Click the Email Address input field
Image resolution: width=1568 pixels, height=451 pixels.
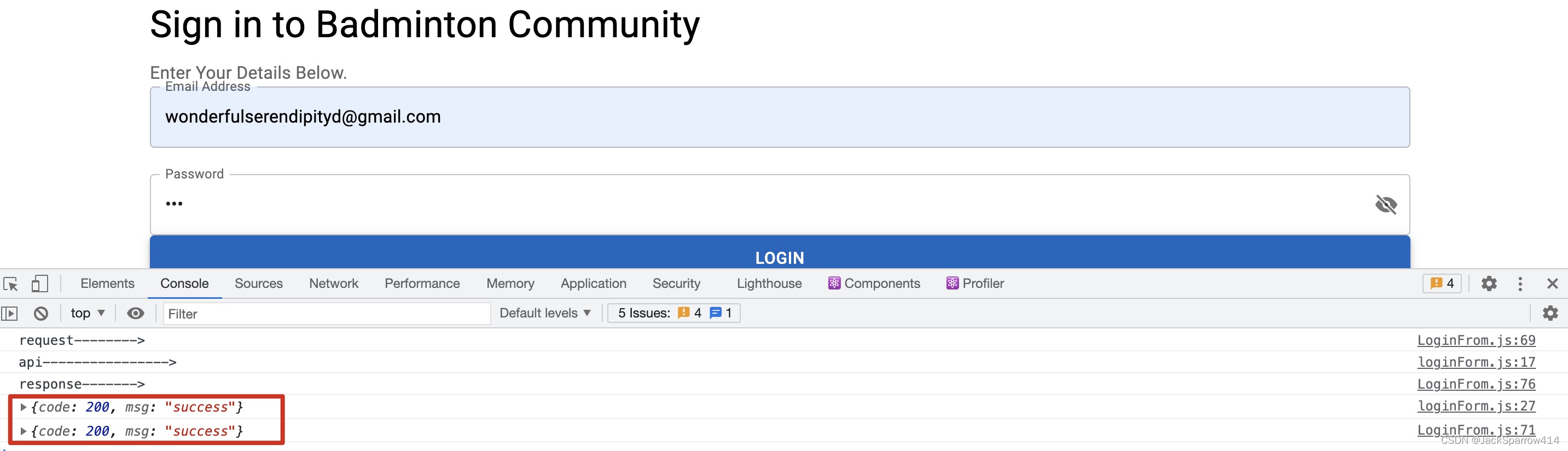780,117
